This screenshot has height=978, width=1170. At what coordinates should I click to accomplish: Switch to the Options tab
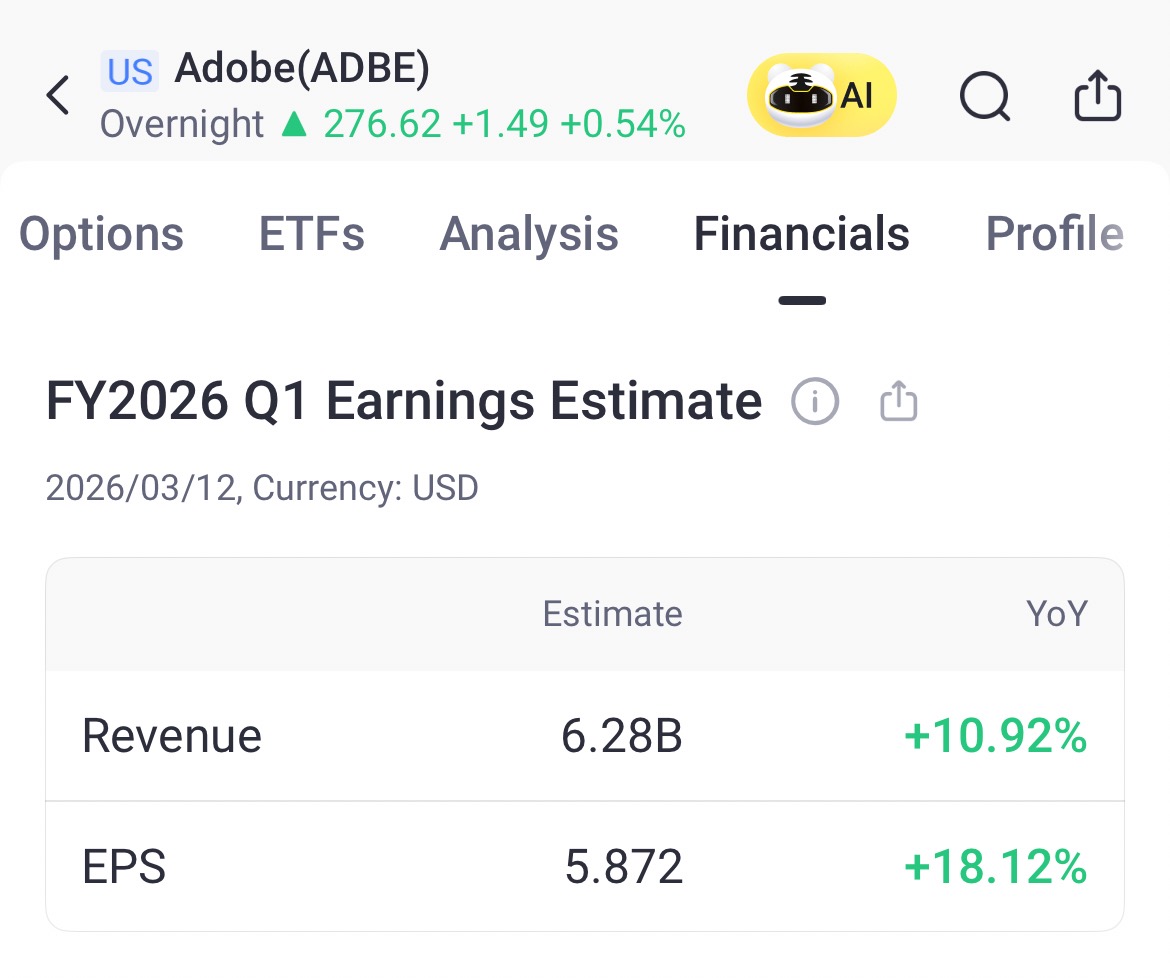[101, 234]
